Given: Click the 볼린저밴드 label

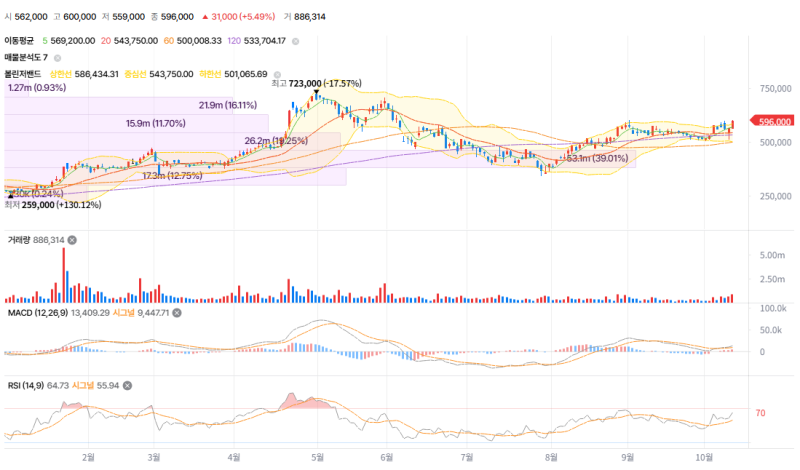Looking at the screenshot, I should coord(23,74).
